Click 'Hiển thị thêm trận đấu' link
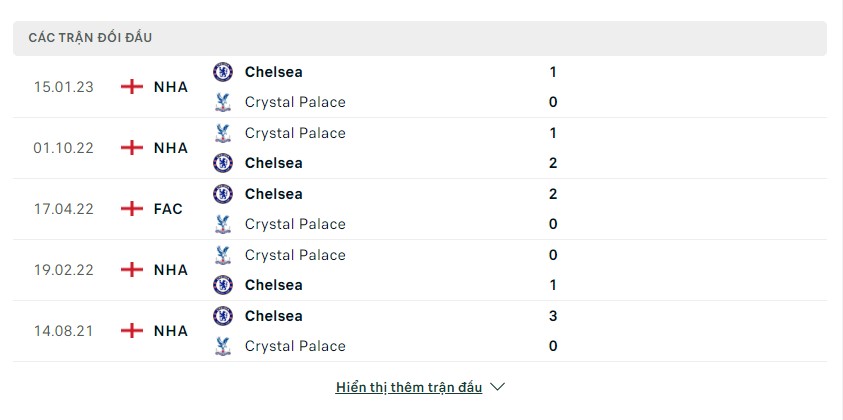This screenshot has height=420, width=843. [x=409, y=387]
